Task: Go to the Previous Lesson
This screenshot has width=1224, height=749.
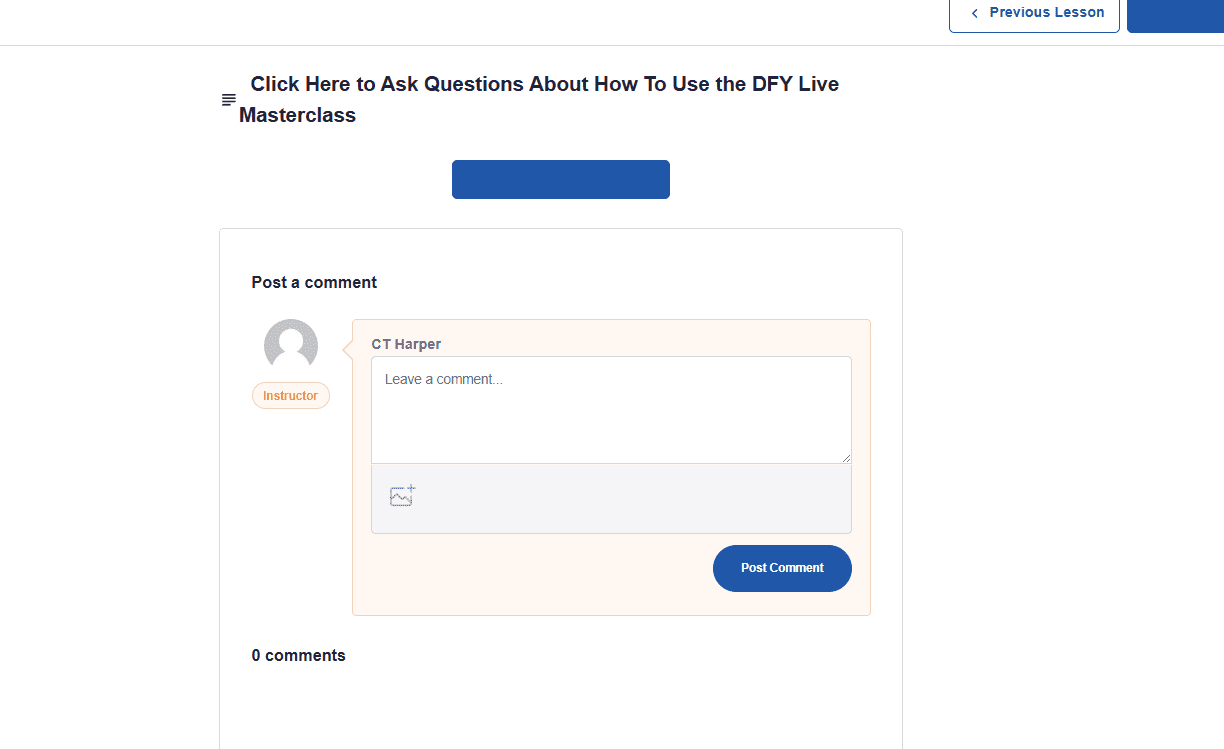Action: click(1046, 13)
